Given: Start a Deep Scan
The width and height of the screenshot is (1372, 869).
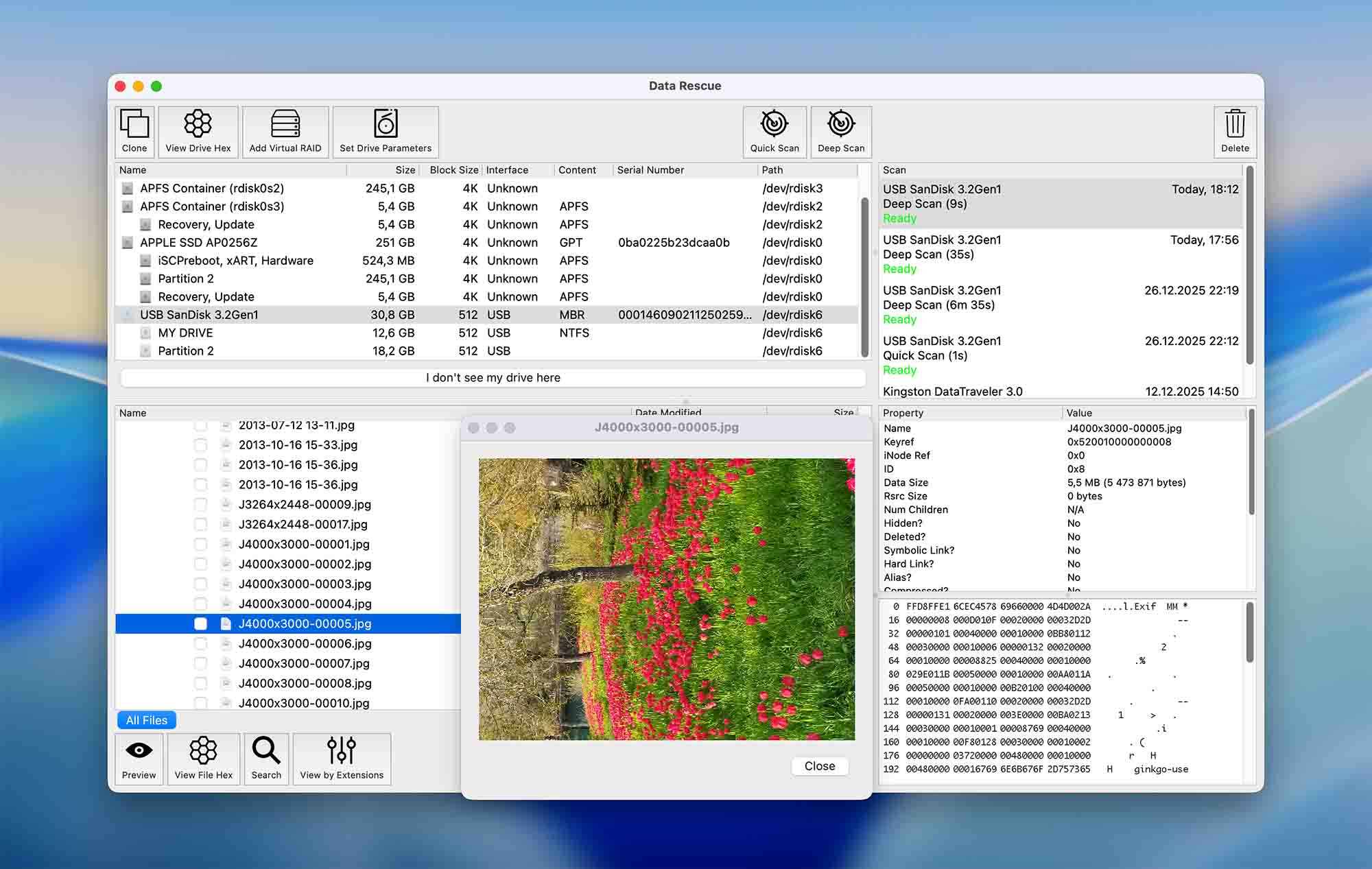Looking at the screenshot, I should [840, 132].
